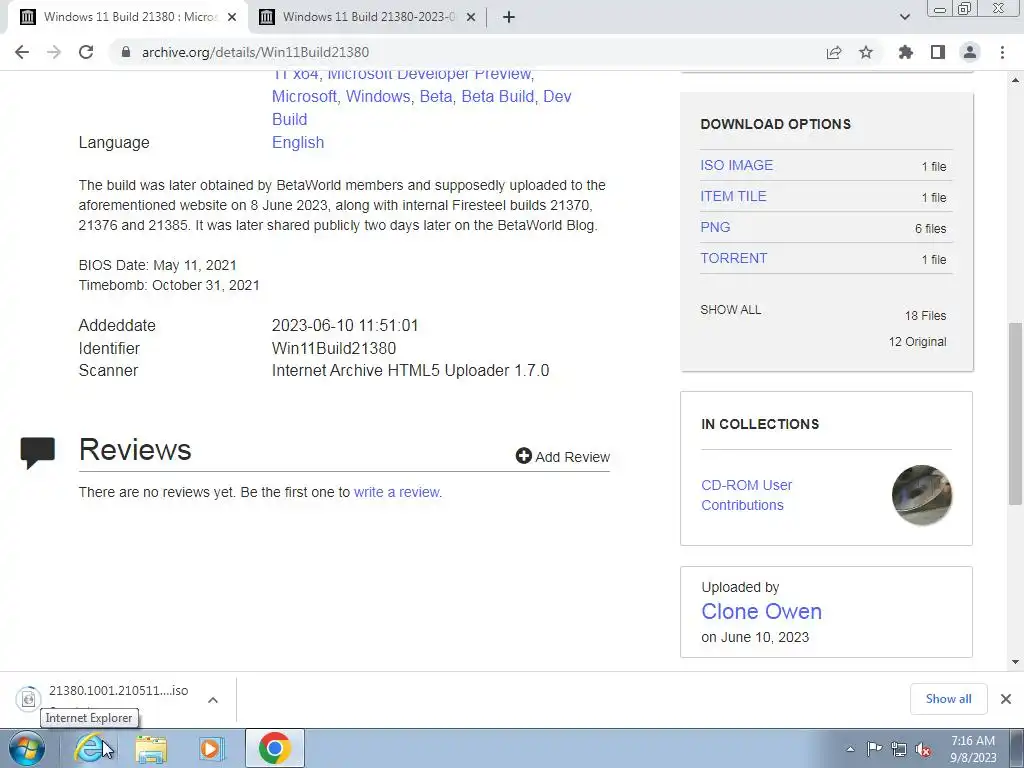The height and width of the screenshot is (768, 1024).
Task: Close the second Windows 11 Build 21380-2023 tab
Action: tap(471, 18)
